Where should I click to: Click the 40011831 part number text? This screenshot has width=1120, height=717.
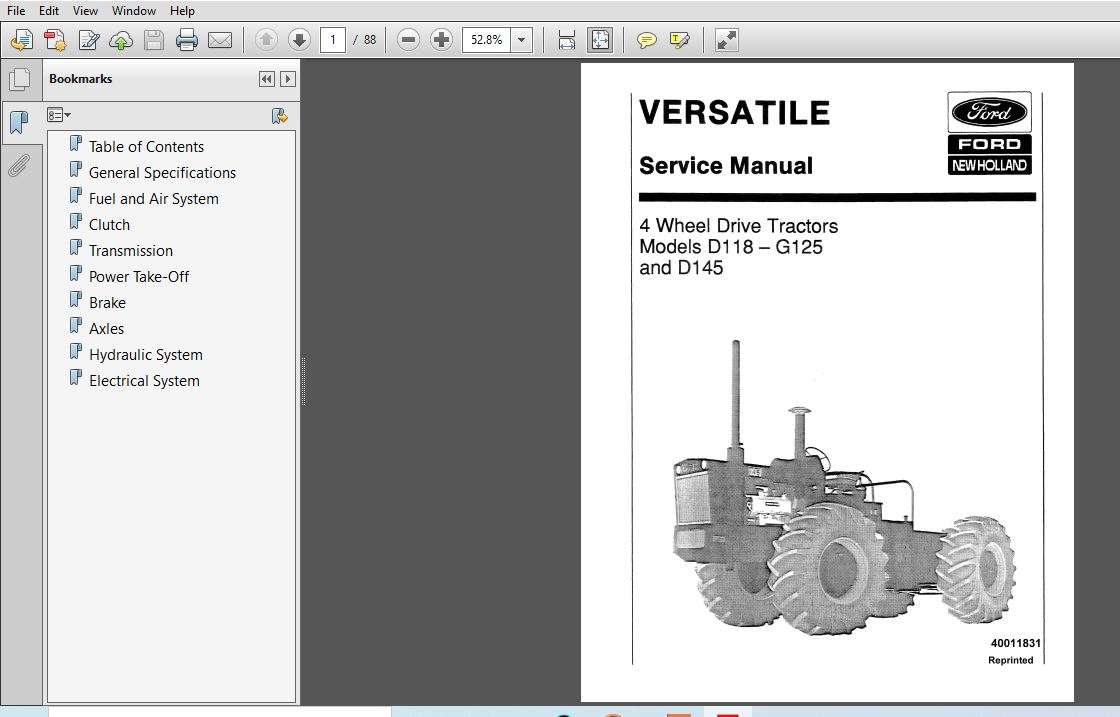point(1015,643)
